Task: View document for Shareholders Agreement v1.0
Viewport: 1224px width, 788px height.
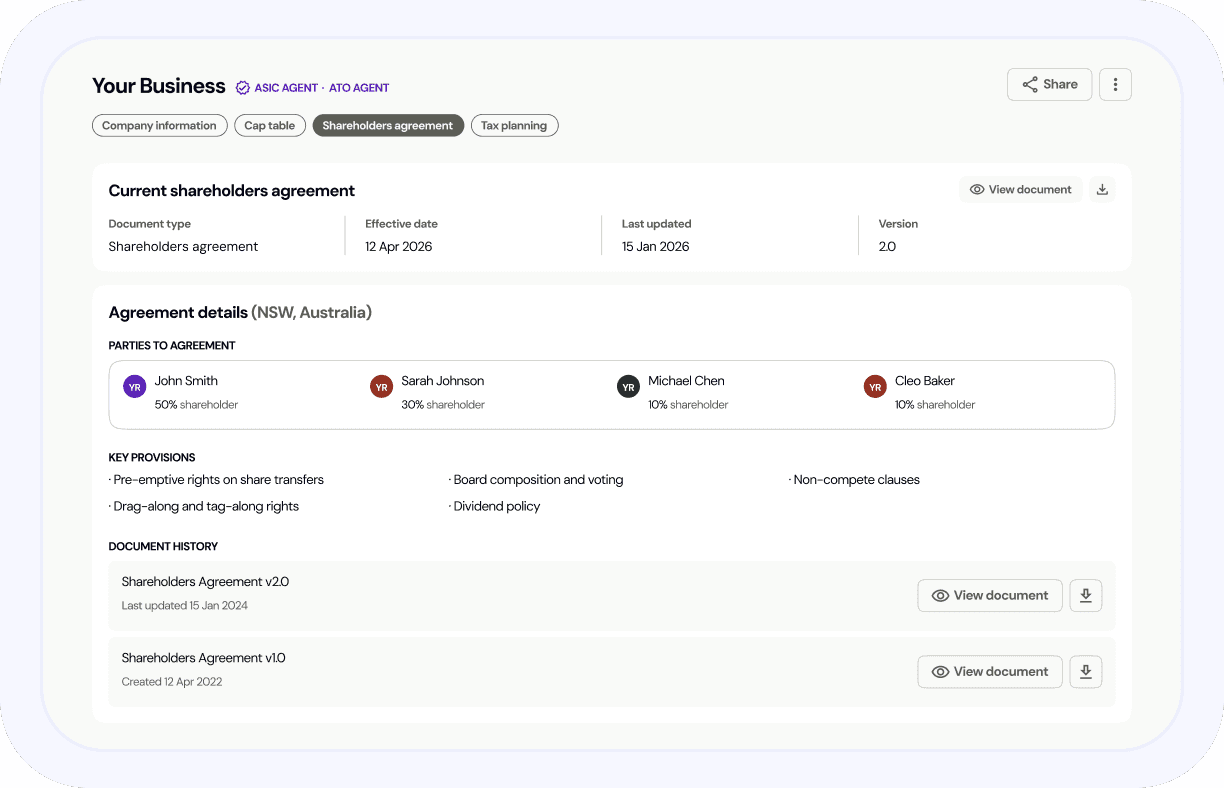Action: pos(989,672)
